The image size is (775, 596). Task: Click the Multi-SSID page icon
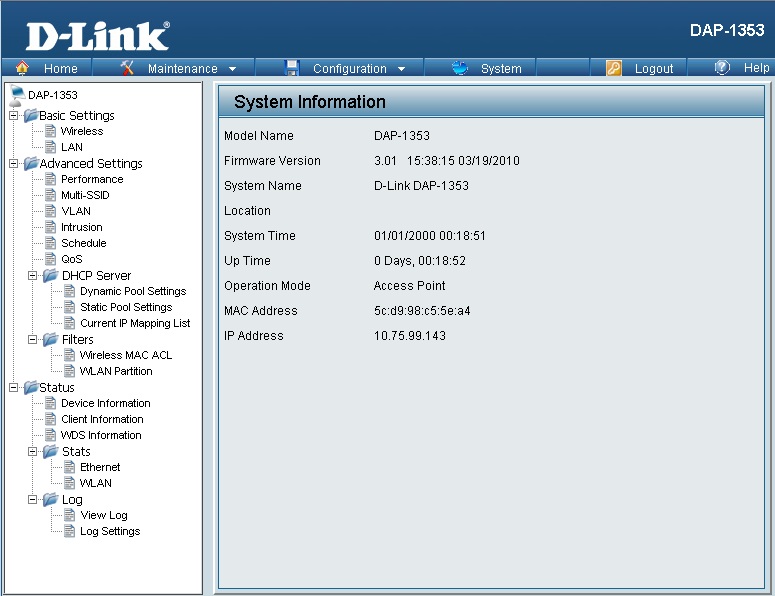[x=50, y=195]
